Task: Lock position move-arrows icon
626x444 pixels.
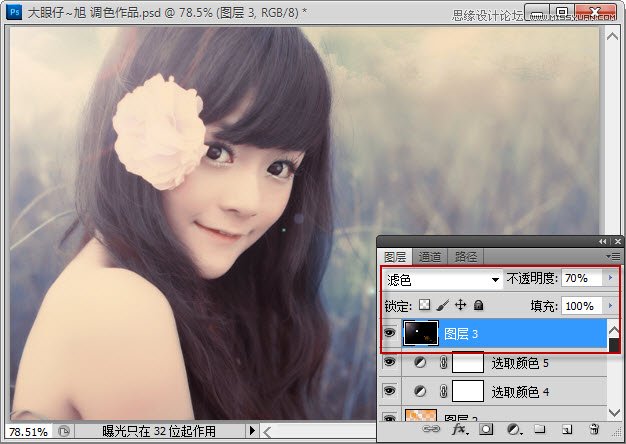Action: pos(460,305)
